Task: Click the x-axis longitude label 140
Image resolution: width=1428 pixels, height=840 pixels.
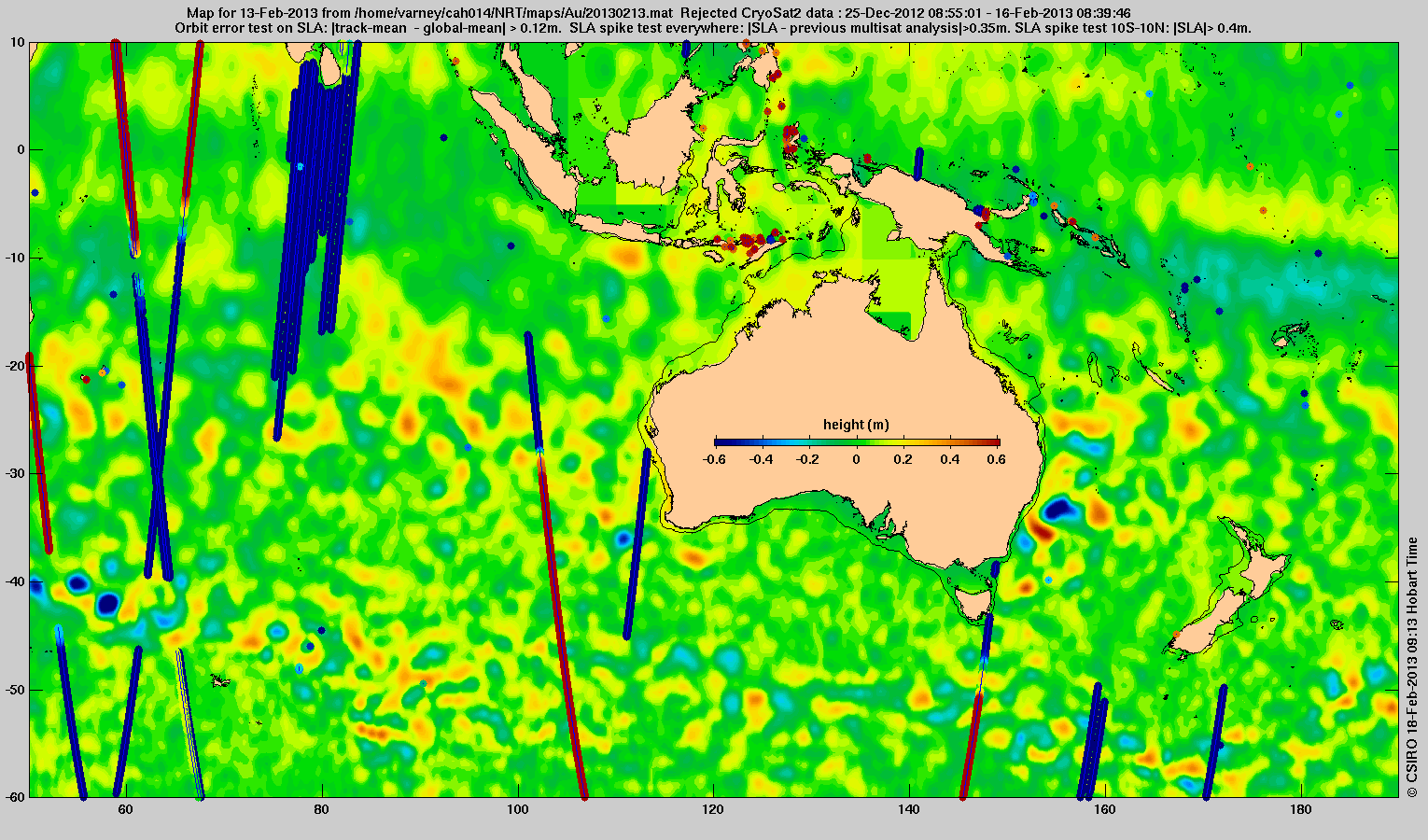Action: click(x=909, y=809)
